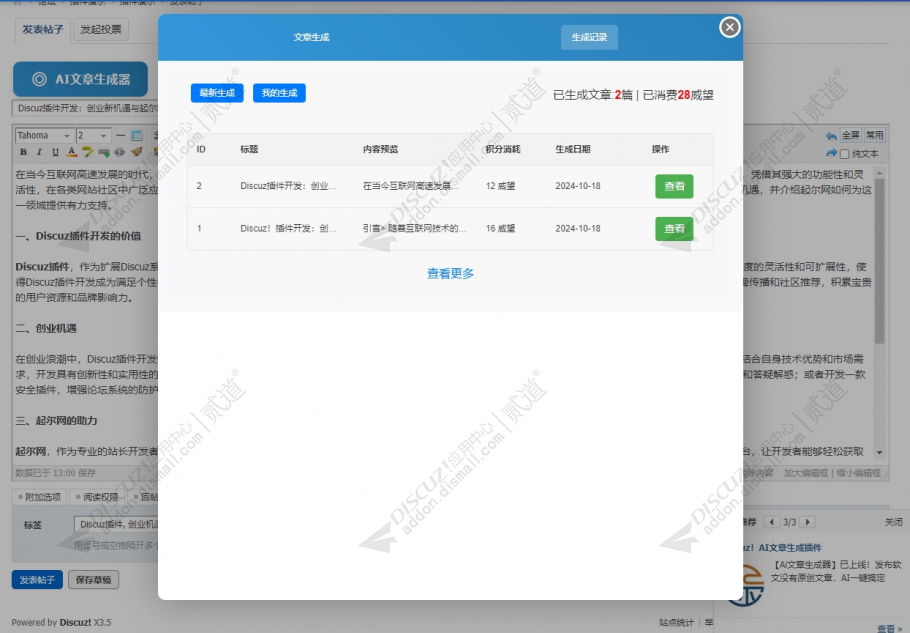The image size is (910, 633).
Task: Open the font size dropdown showing 2
Action: 93,135
